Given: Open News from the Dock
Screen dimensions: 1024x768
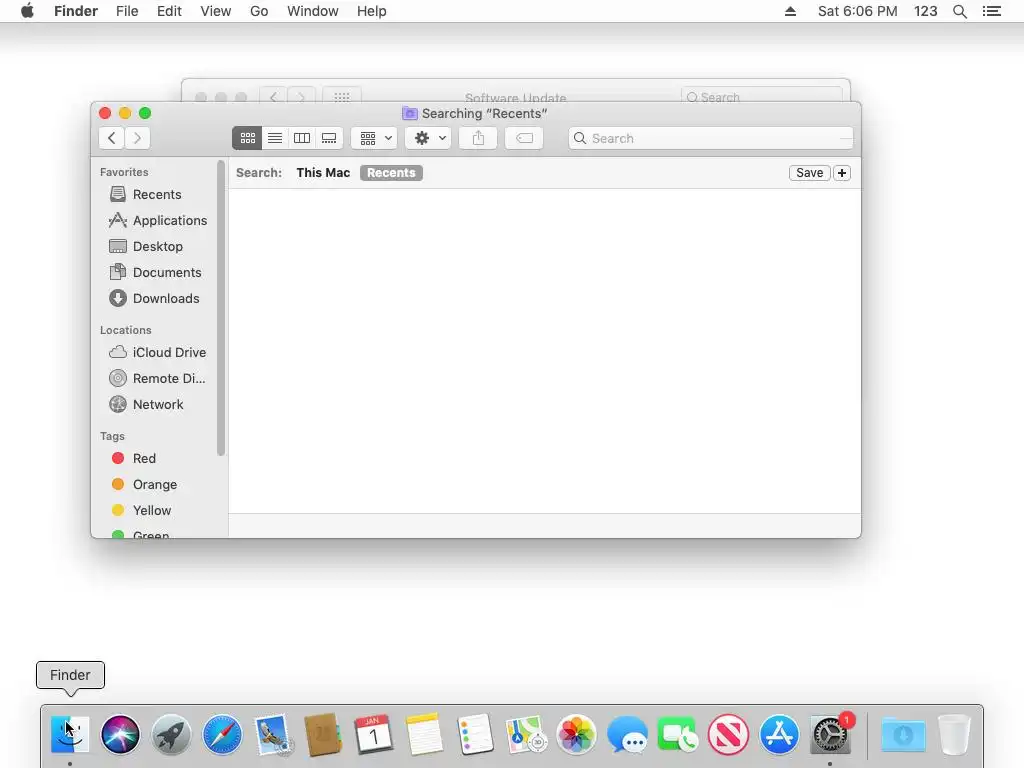Looking at the screenshot, I should [728, 734].
